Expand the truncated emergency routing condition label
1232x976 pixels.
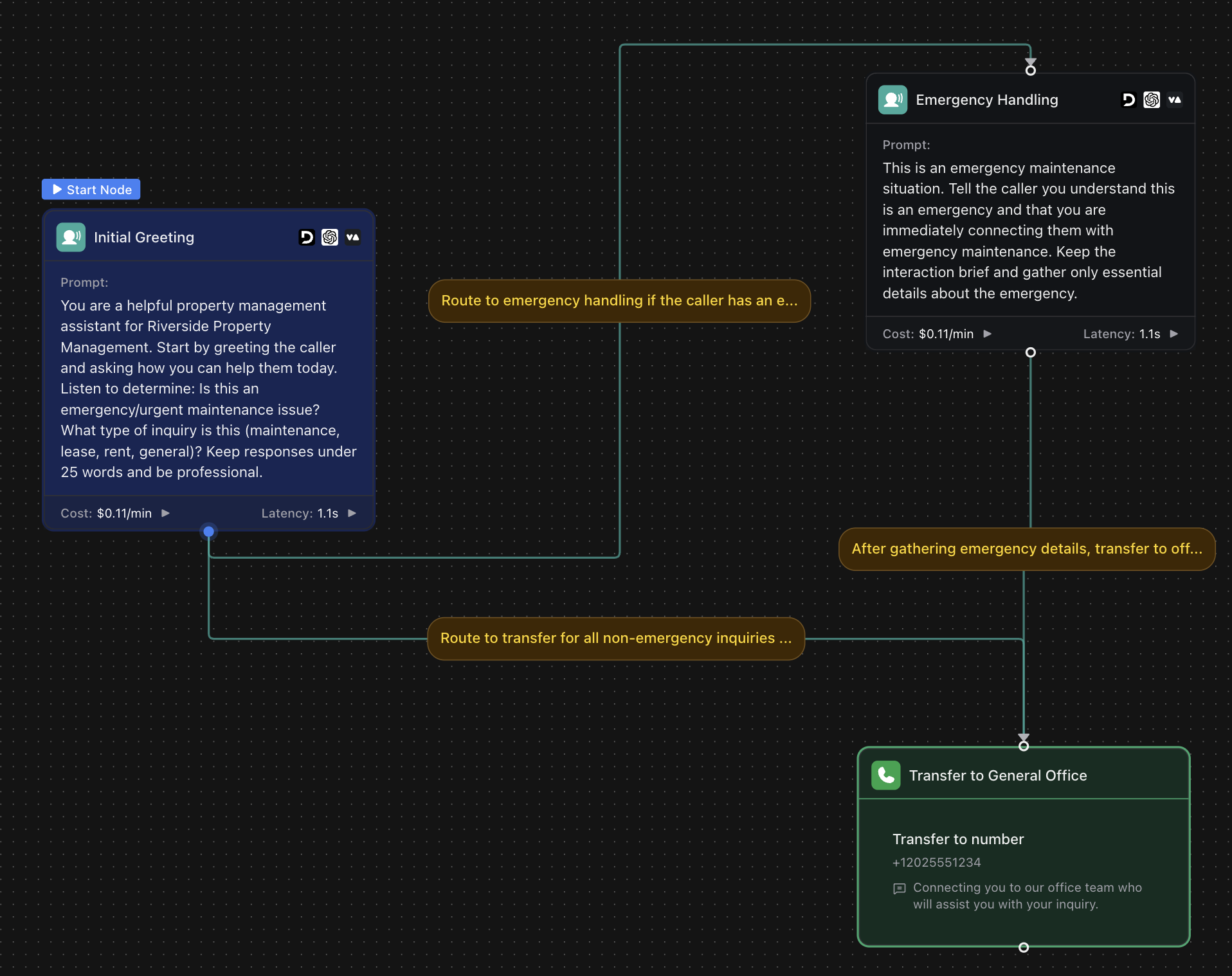[x=619, y=300]
